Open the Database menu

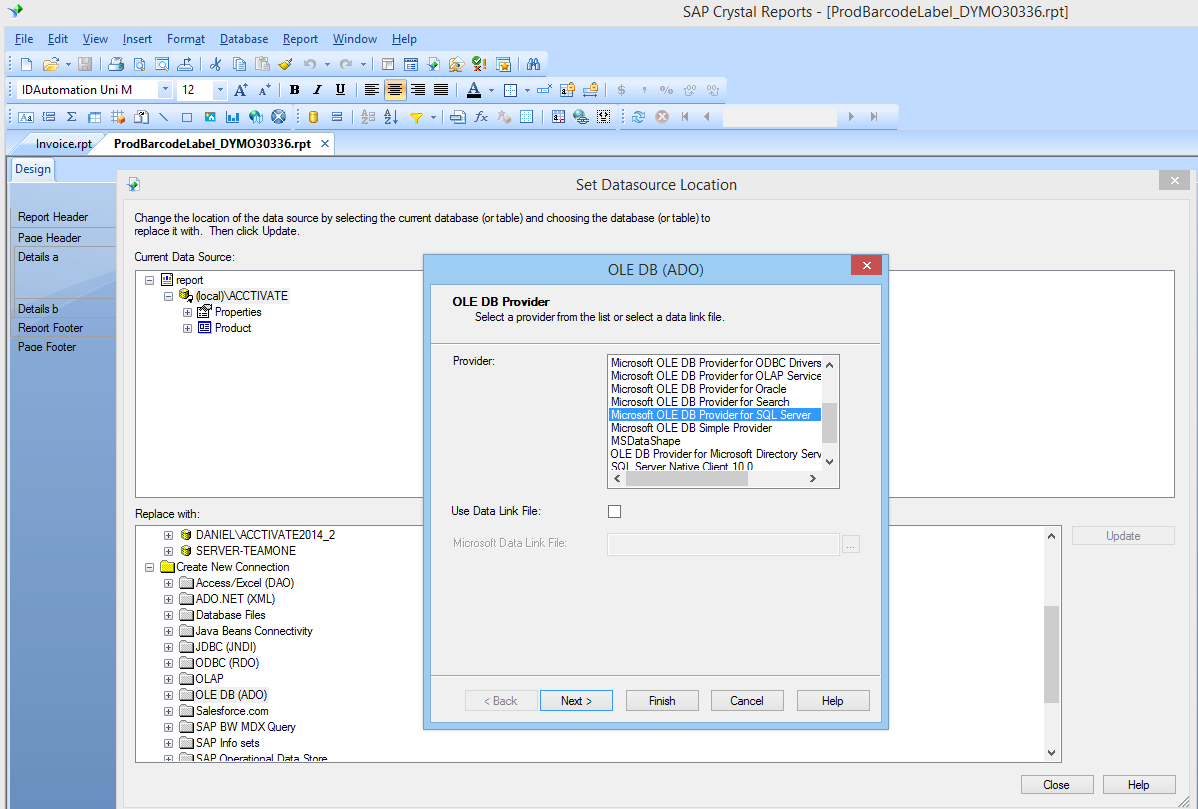tap(244, 39)
